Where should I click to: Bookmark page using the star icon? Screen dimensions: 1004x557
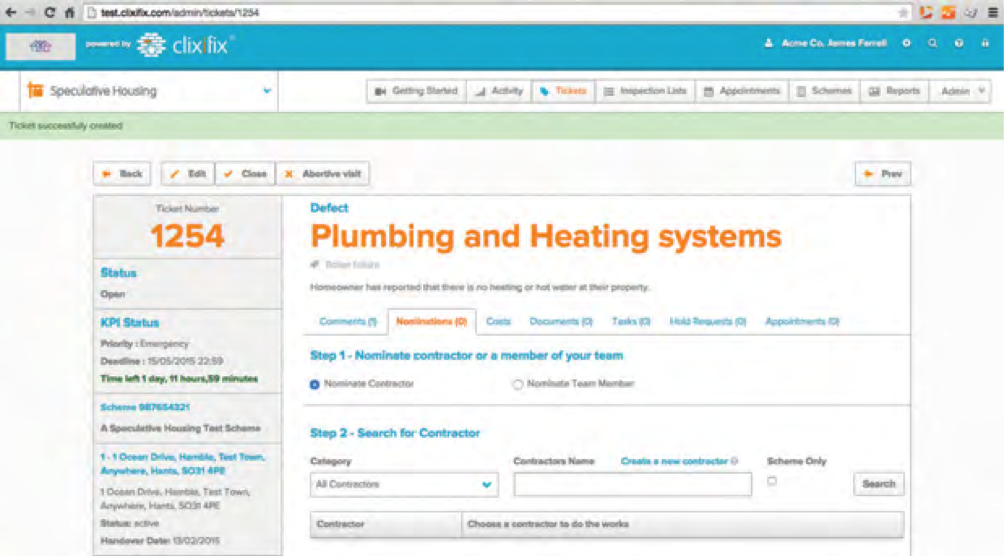click(x=903, y=13)
